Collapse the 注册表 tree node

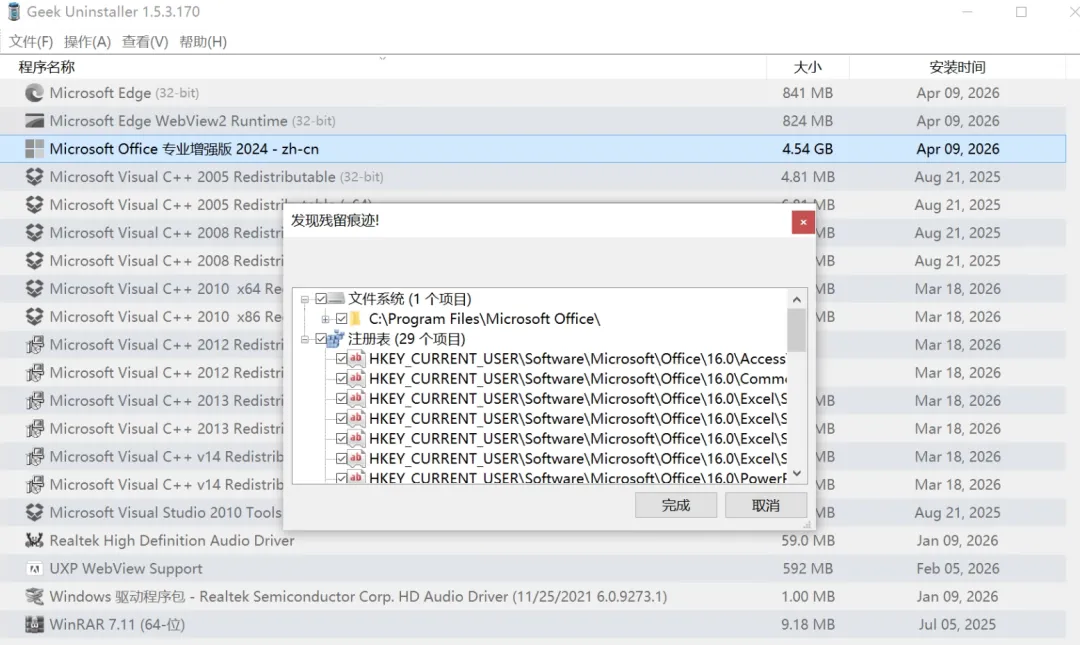(x=304, y=339)
